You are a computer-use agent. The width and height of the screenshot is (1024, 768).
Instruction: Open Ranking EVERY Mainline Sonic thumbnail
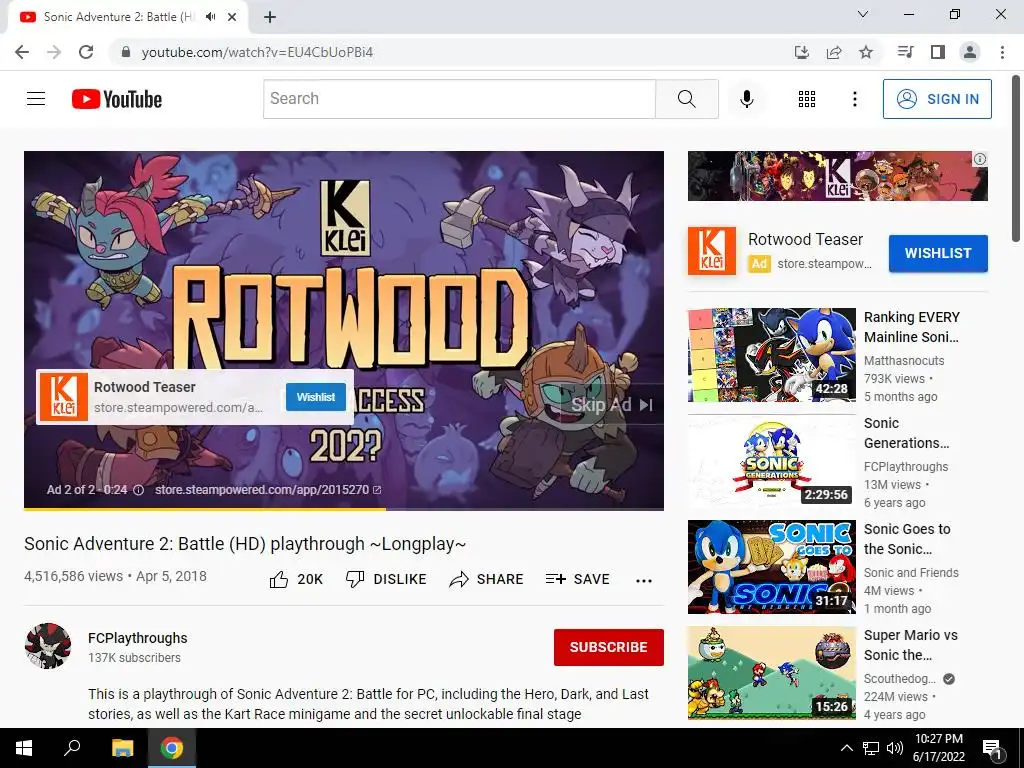click(771, 355)
